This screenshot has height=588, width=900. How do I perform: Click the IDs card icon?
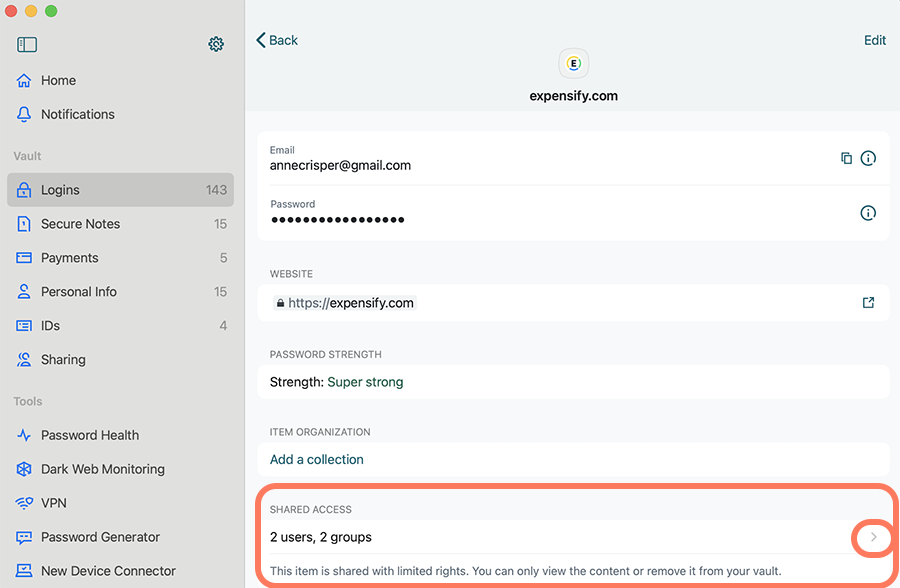[x=24, y=326]
